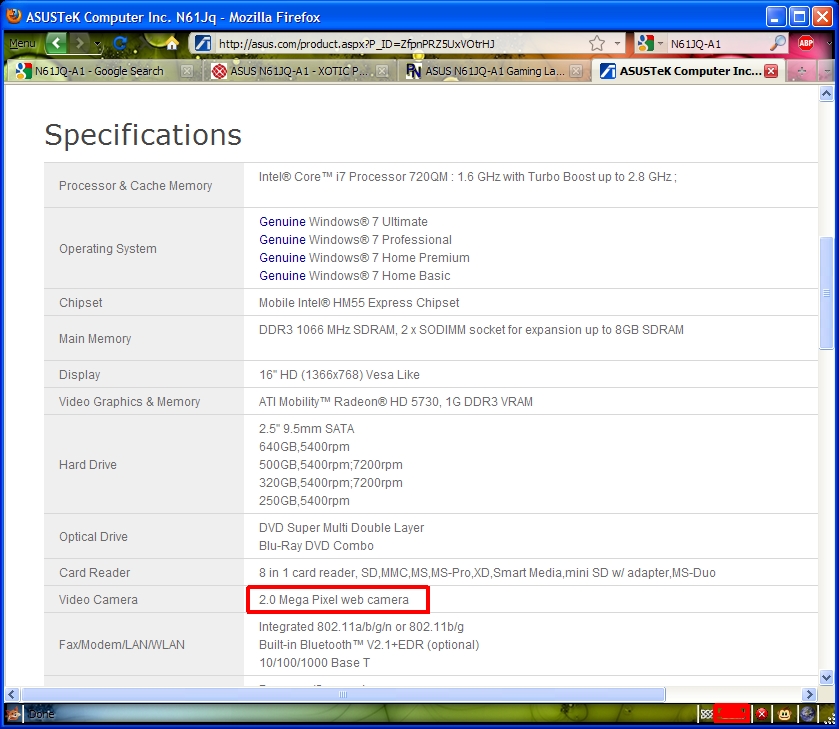The height and width of the screenshot is (729, 839).
Task: Open the back/forward history dropdown arrow
Action: [x=97, y=44]
